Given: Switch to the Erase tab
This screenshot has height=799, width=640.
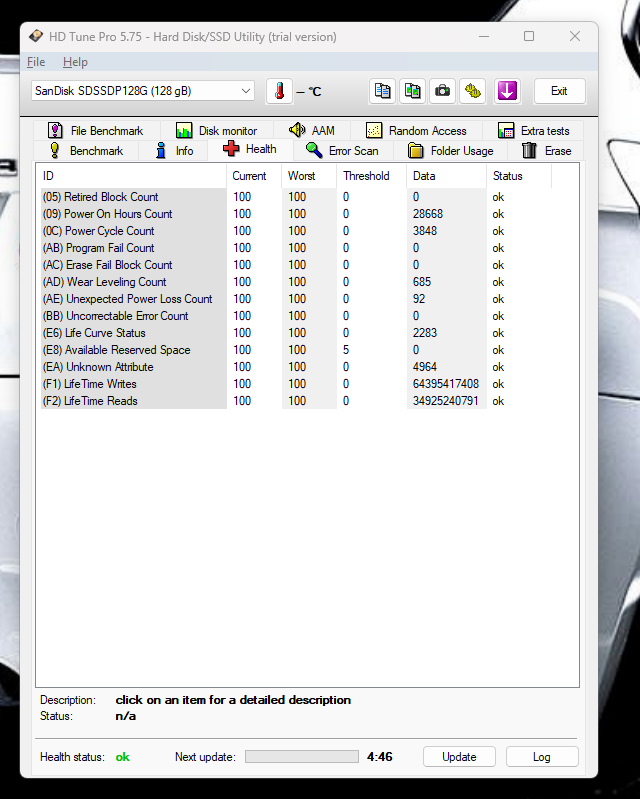Looking at the screenshot, I should tap(546, 151).
